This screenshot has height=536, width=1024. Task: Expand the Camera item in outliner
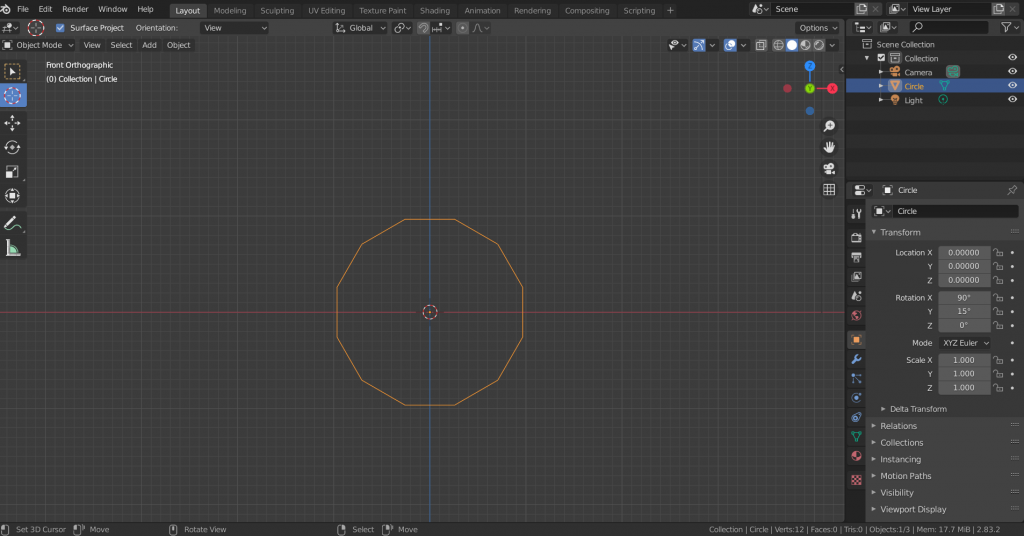pyautogui.click(x=881, y=72)
